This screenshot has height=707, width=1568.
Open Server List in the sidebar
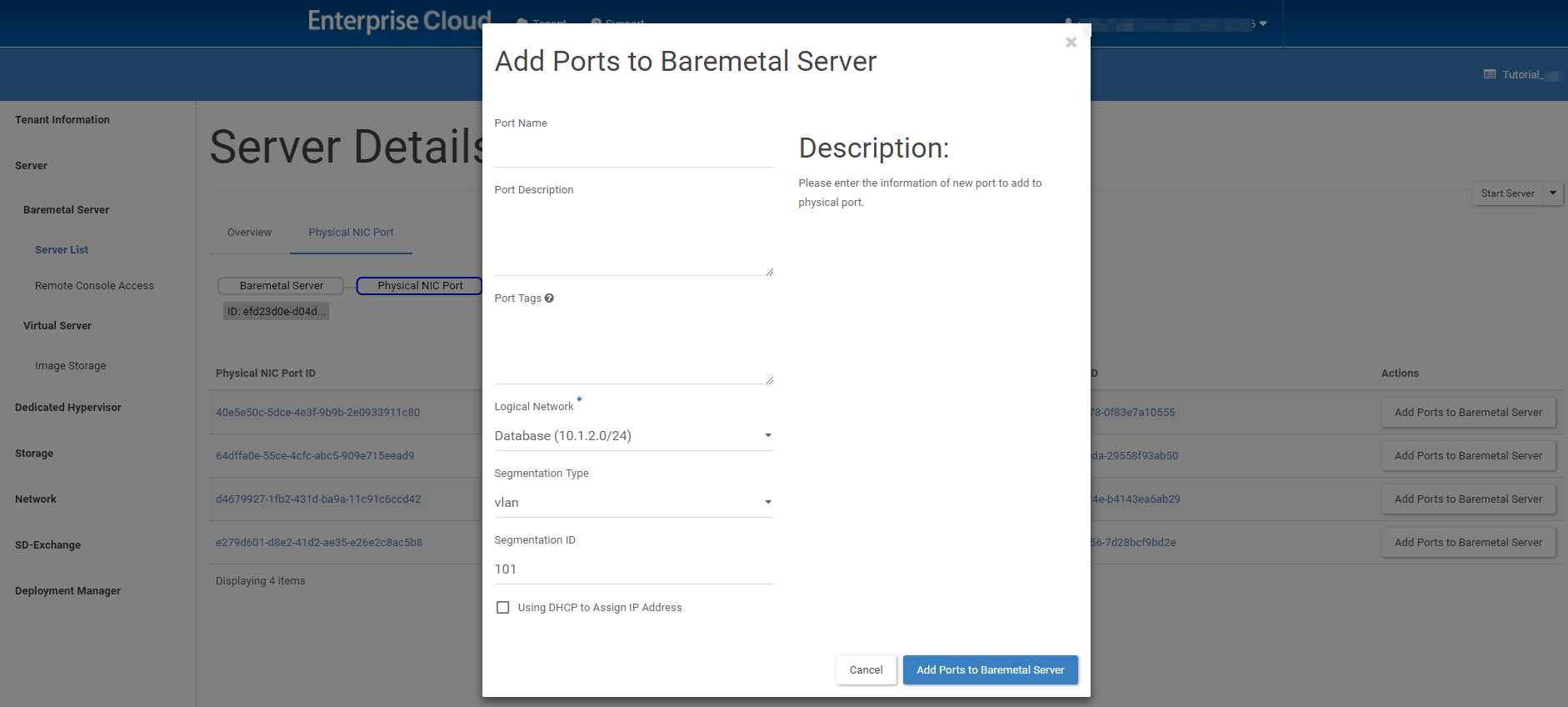point(62,250)
